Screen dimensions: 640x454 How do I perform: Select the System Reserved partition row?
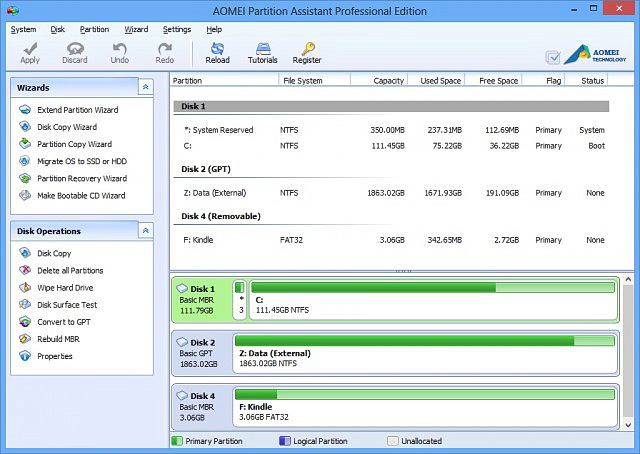coord(391,130)
